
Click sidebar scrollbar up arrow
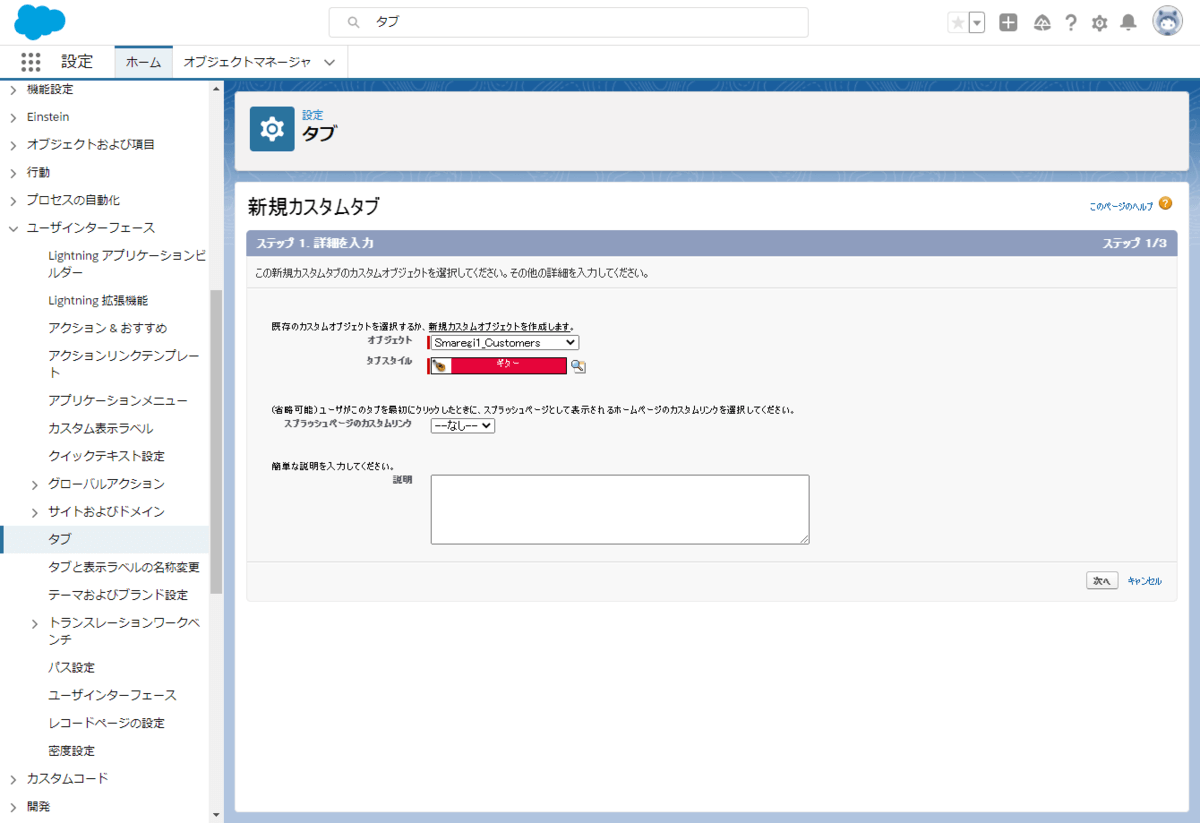(x=217, y=88)
